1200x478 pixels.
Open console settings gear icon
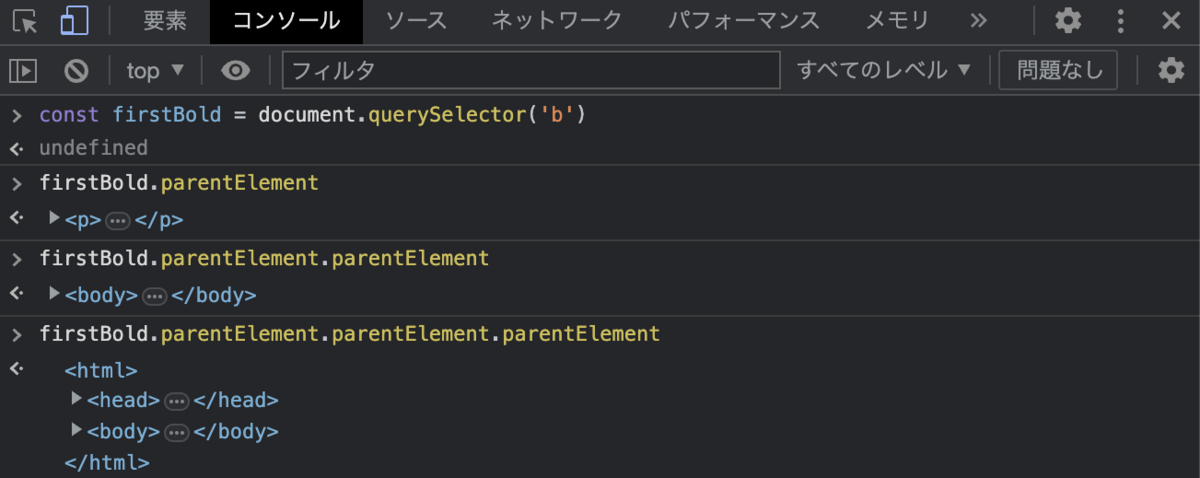click(x=1171, y=70)
